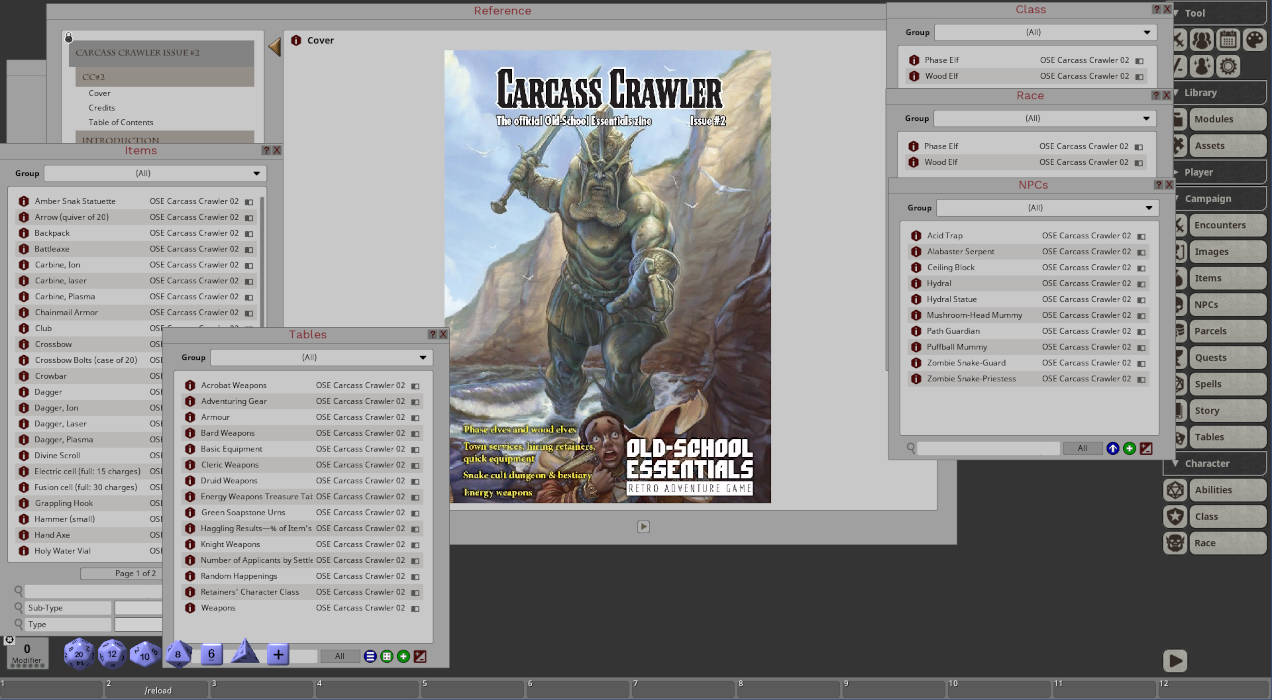Collapse the Character sidebar section
Image resolution: width=1272 pixels, height=700 pixels.
coord(1217,463)
